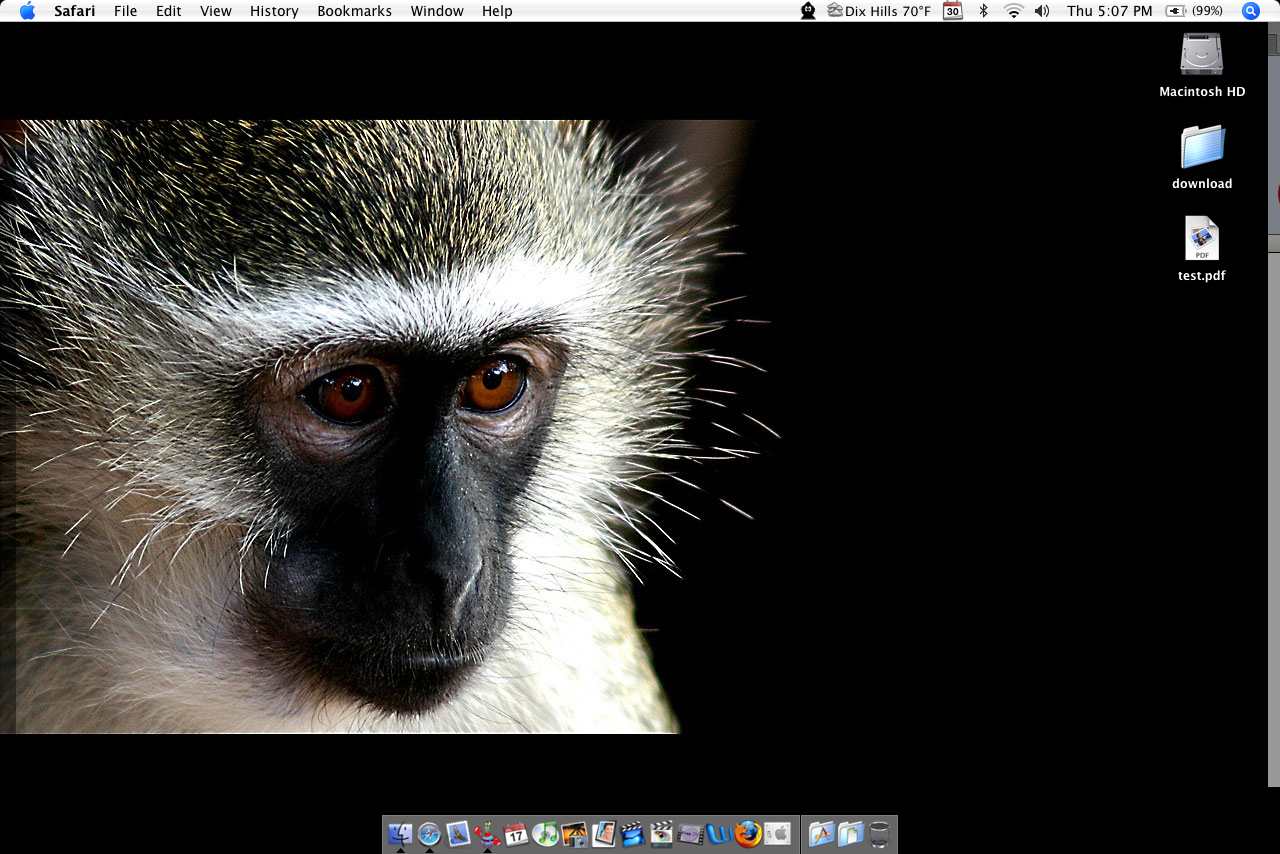1280x854 pixels.
Task: Open the History menu
Action: tap(274, 11)
